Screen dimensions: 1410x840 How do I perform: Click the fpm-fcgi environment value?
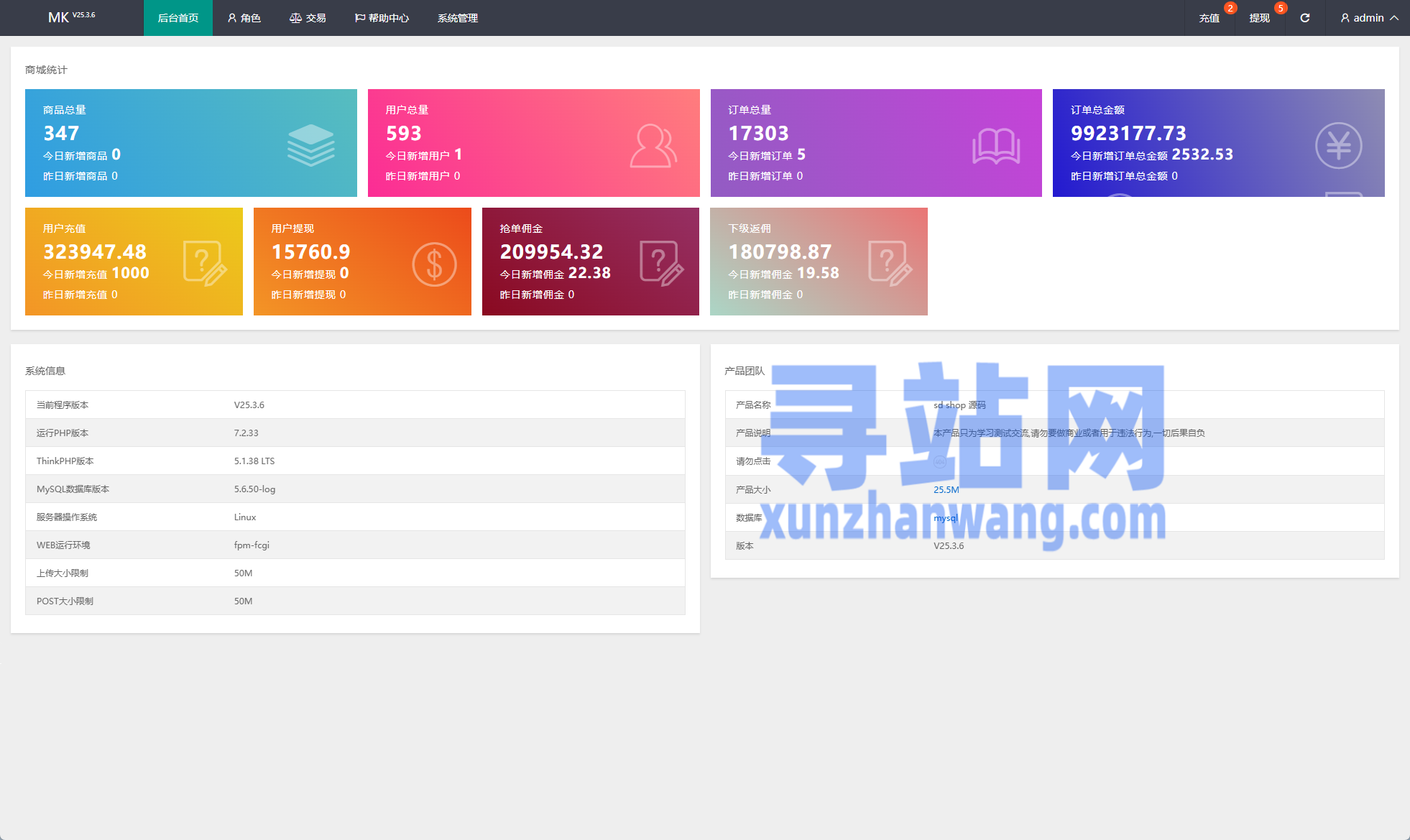252,545
